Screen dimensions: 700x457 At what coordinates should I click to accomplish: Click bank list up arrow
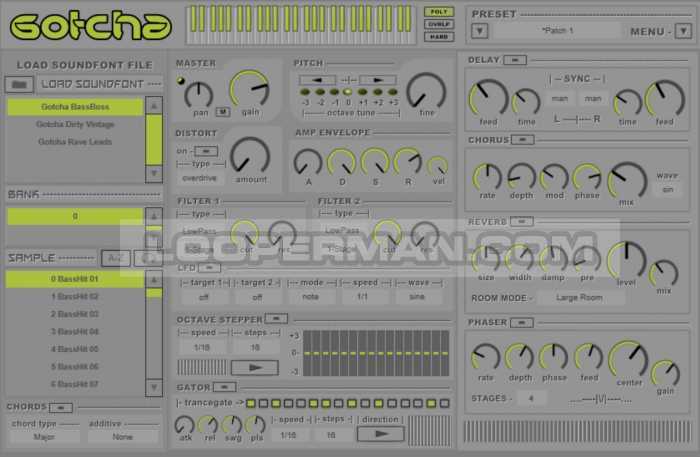pyautogui.click(x=154, y=215)
